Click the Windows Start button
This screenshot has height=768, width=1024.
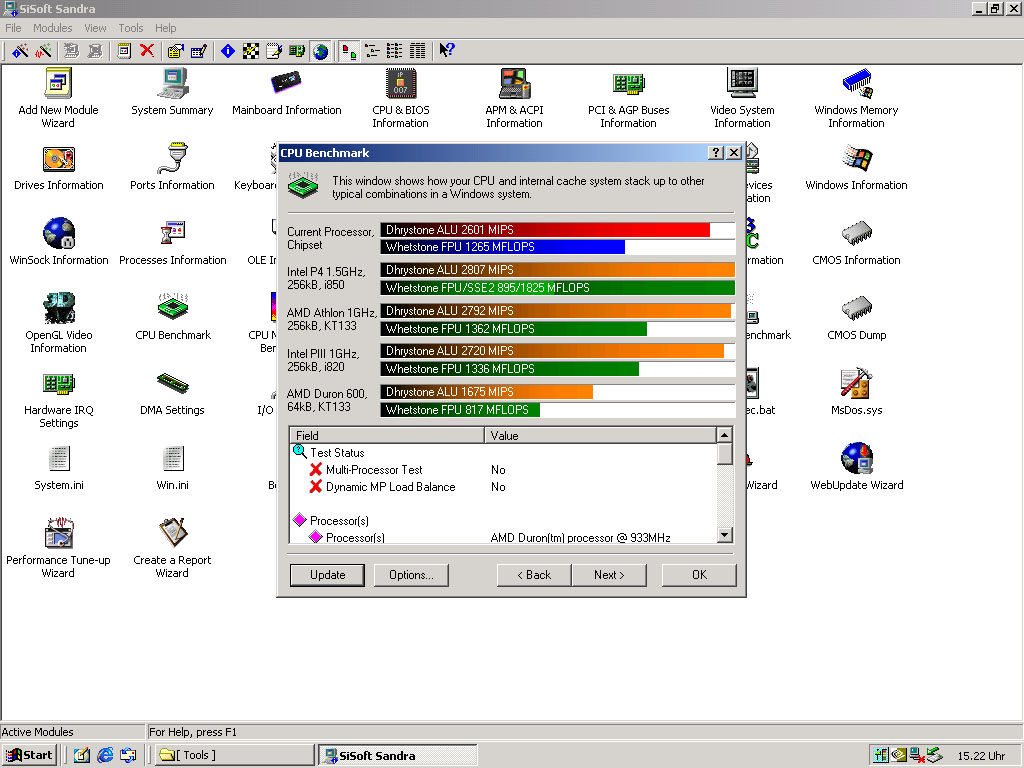coord(29,755)
